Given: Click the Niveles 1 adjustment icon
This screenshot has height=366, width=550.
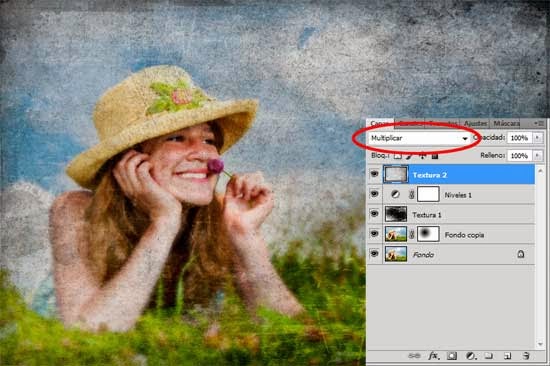Looking at the screenshot, I should point(395,194).
